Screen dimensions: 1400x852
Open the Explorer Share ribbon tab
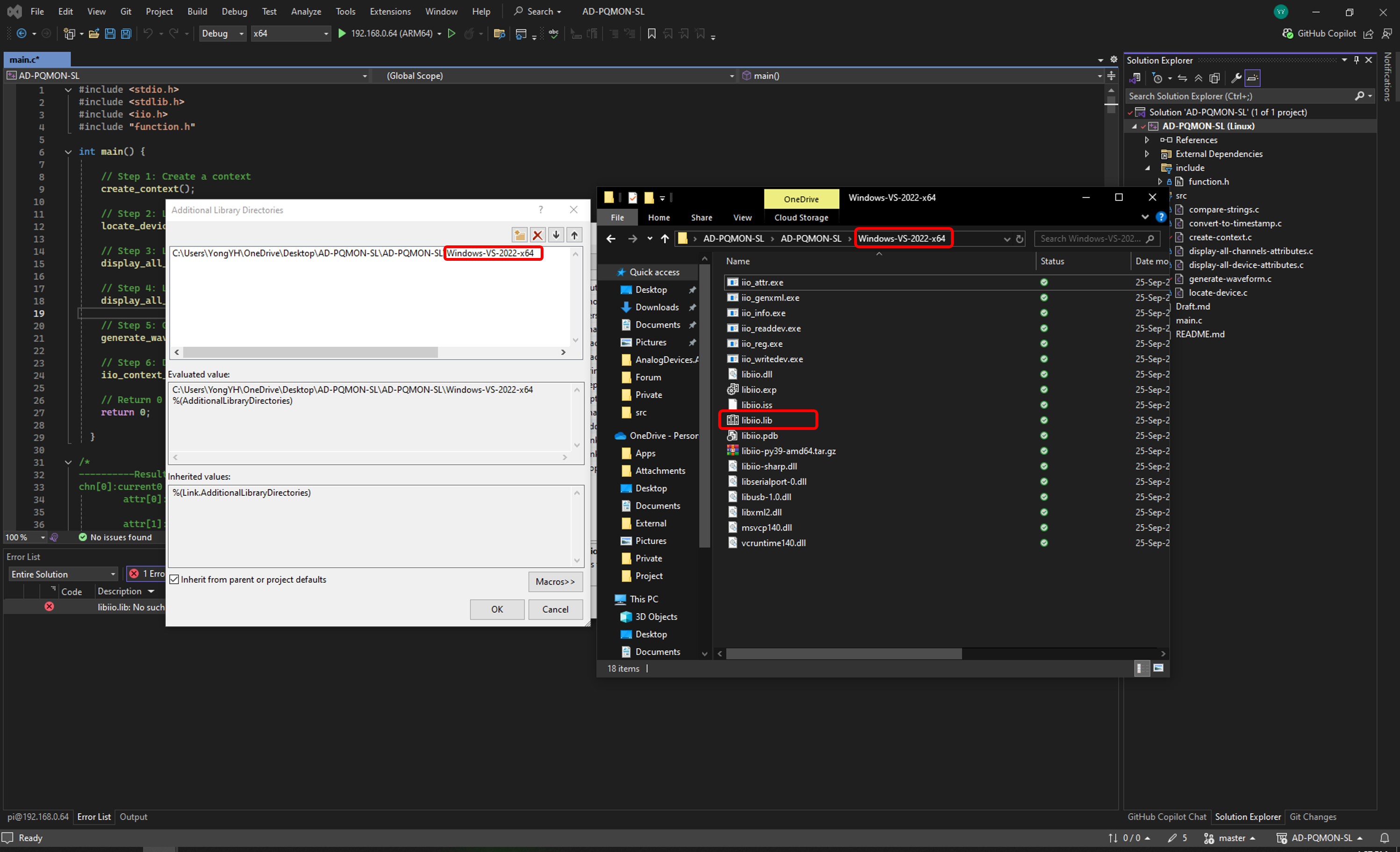[701, 218]
